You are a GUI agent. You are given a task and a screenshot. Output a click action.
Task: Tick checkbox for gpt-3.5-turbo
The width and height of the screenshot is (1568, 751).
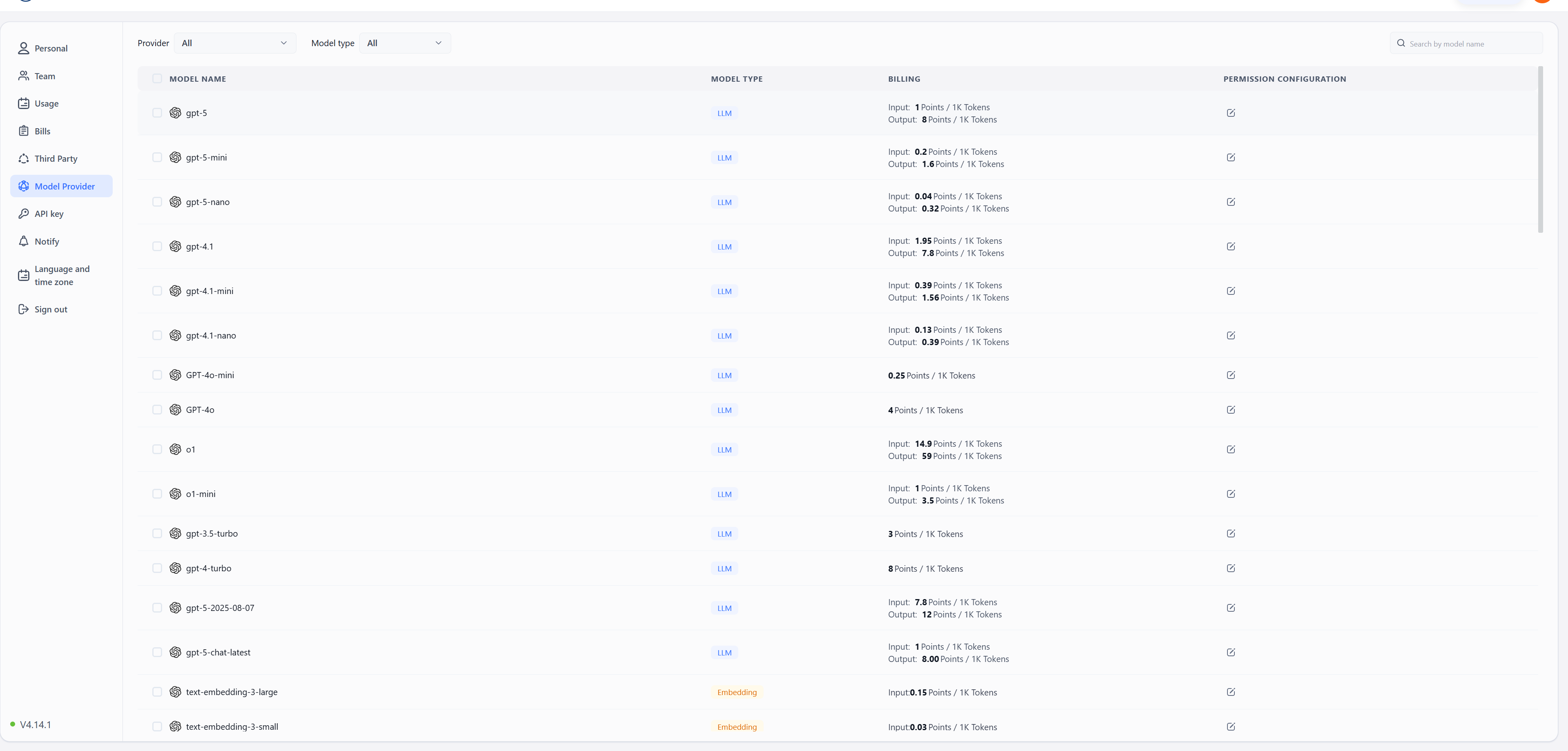tap(157, 534)
